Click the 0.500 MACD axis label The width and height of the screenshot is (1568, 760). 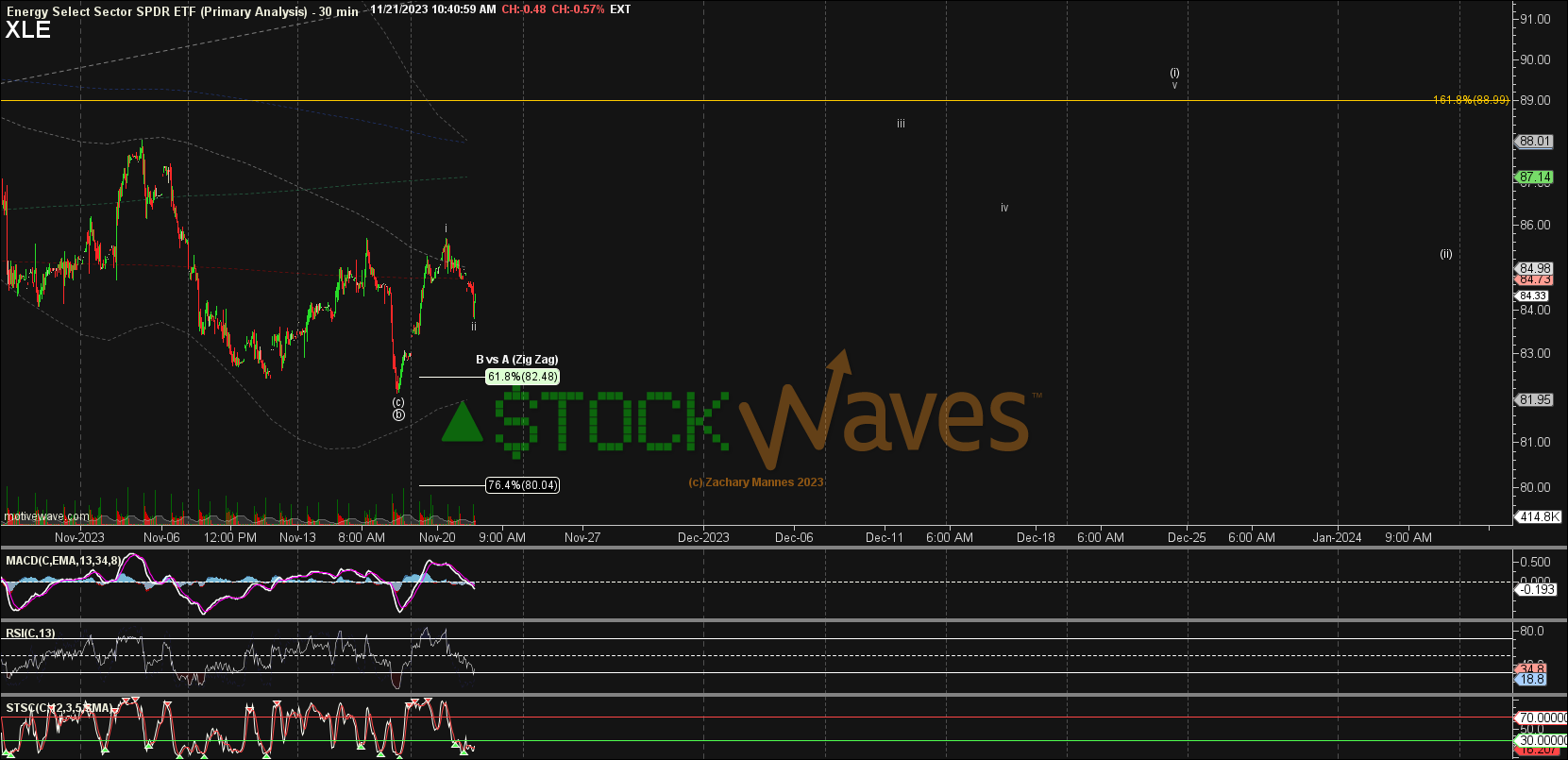(x=1534, y=562)
